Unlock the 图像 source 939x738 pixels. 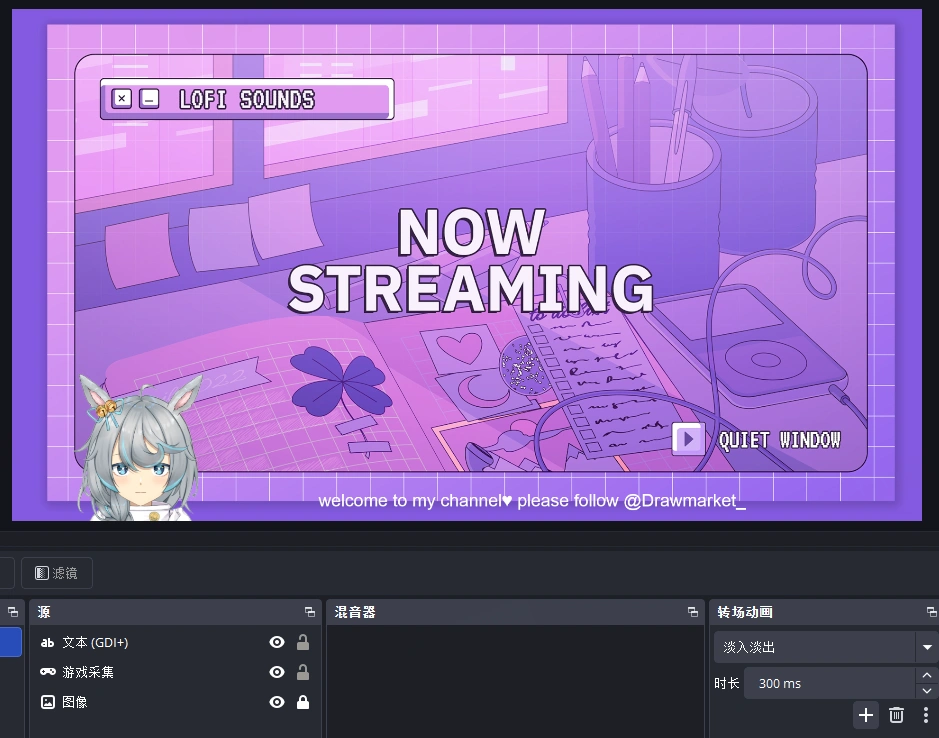[x=303, y=702]
